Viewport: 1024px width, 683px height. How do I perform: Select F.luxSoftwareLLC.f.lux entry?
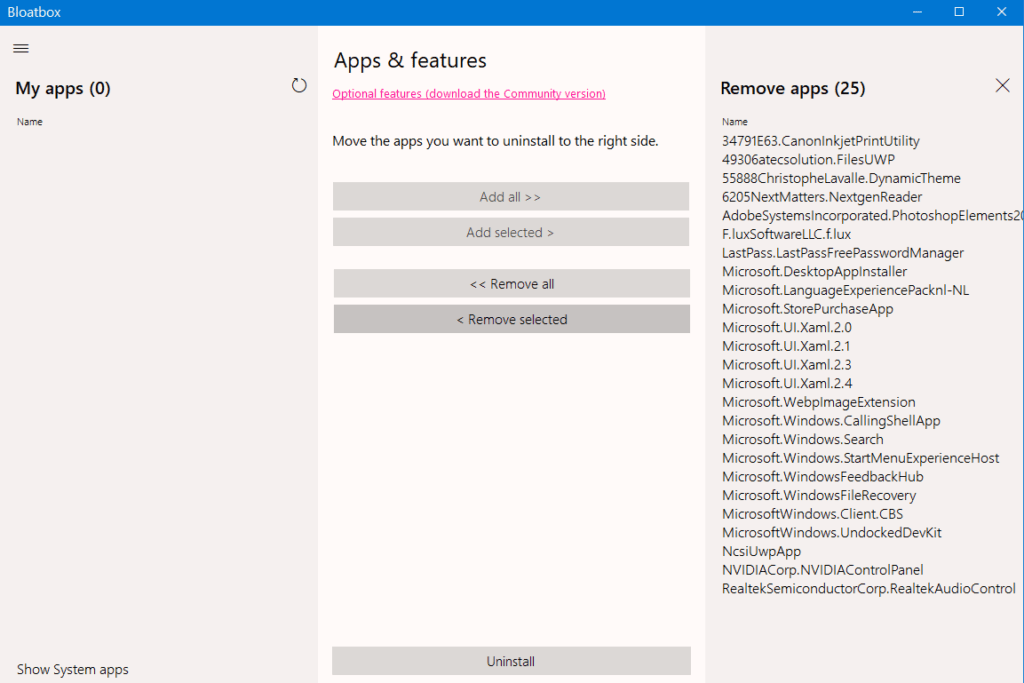coord(786,234)
